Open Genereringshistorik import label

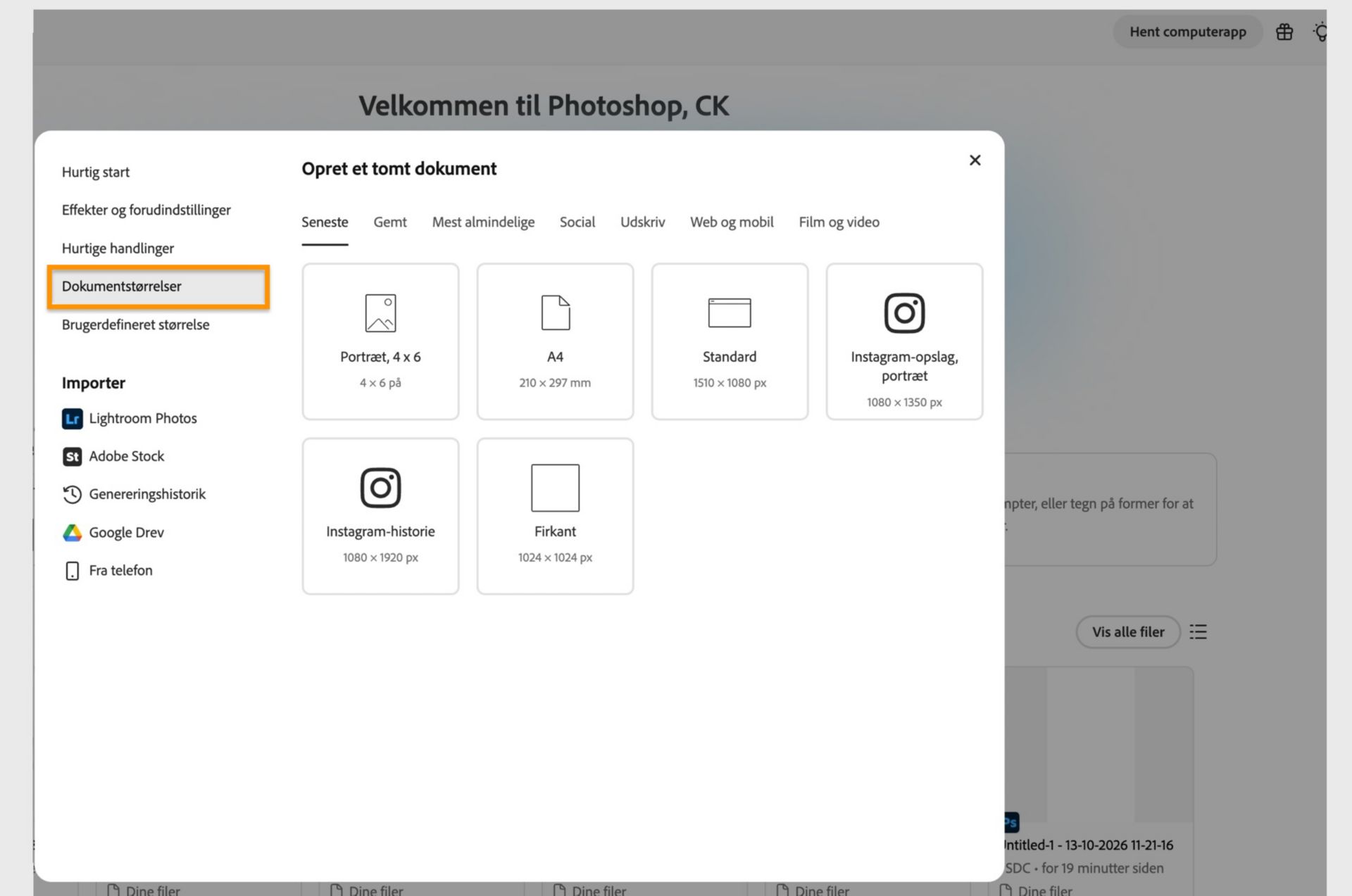click(x=147, y=495)
